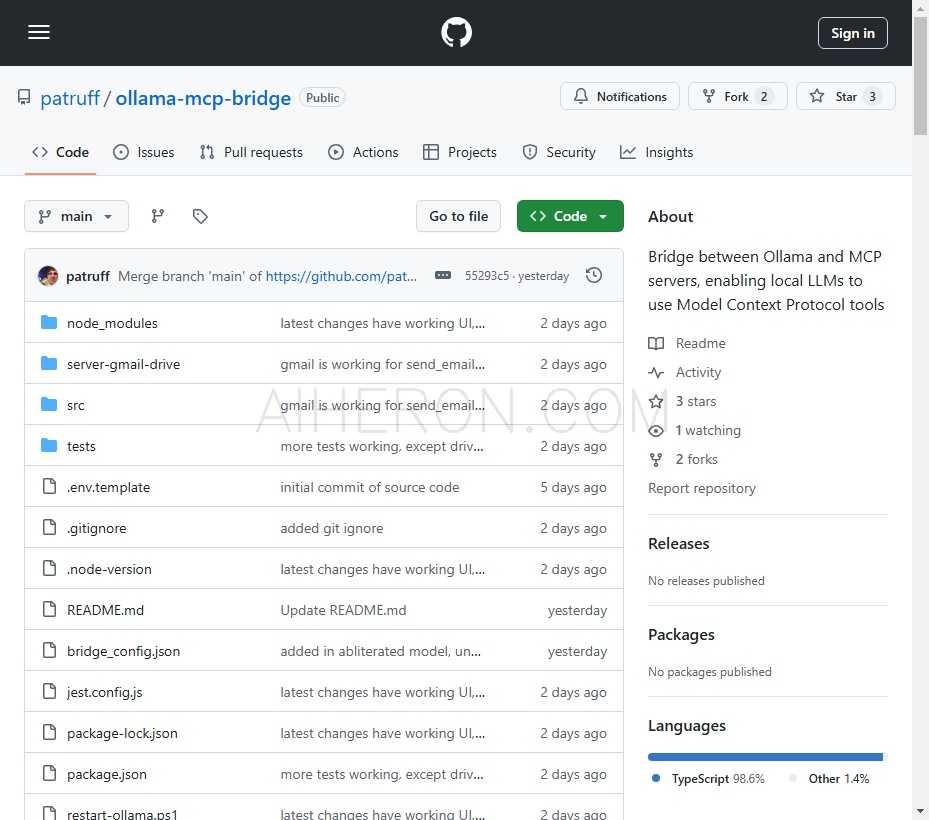Open the Activity link in About
The width and height of the screenshot is (929, 820).
(x=685, y=372)
